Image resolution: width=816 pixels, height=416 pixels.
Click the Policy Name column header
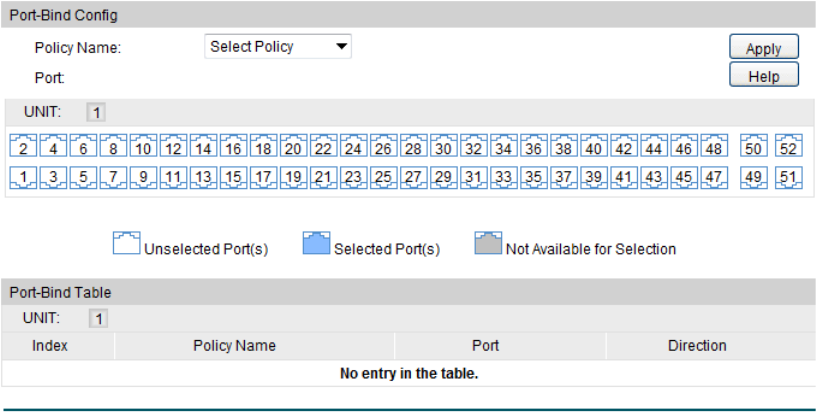234,346
